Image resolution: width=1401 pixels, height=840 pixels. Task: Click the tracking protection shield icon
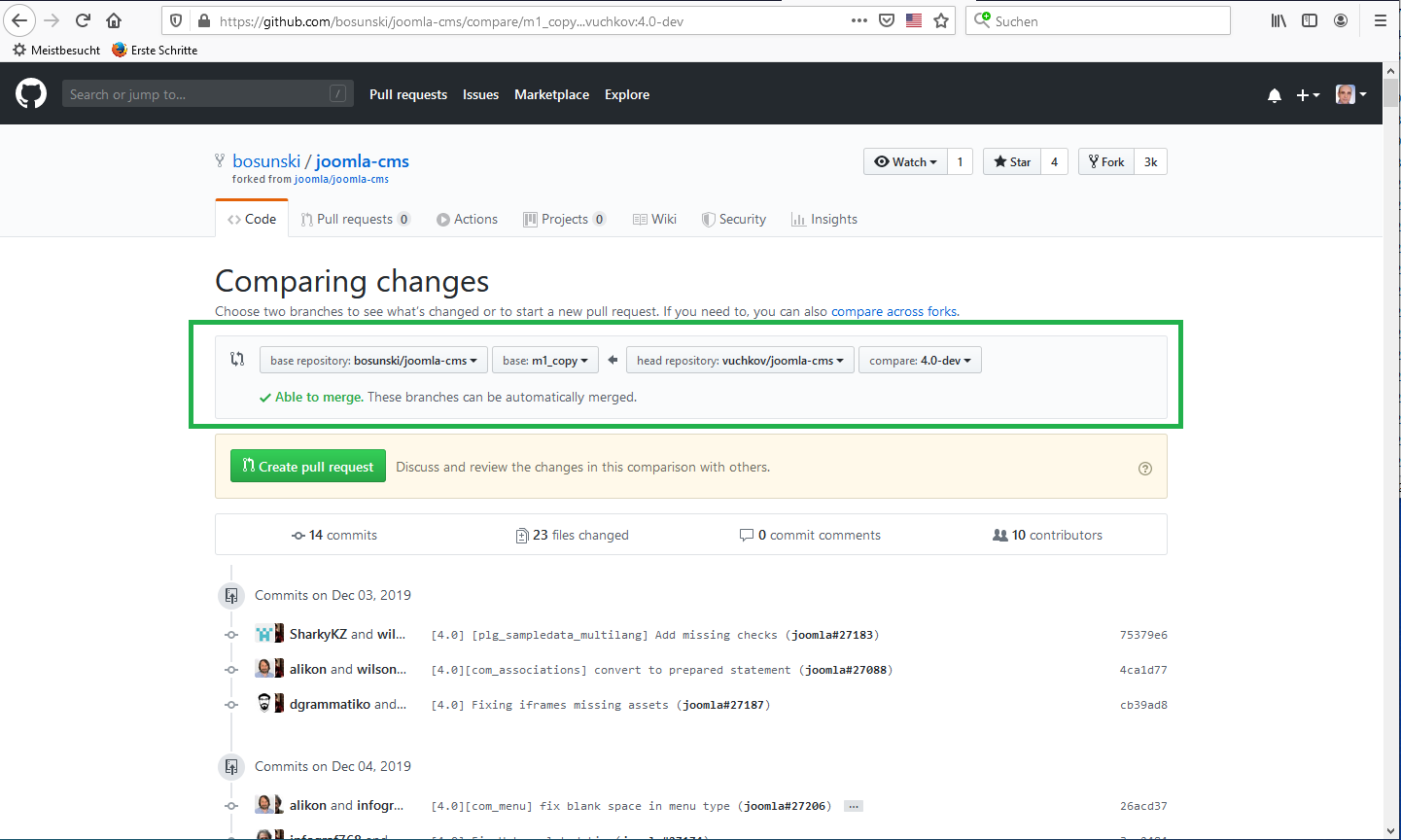[176, 20]
